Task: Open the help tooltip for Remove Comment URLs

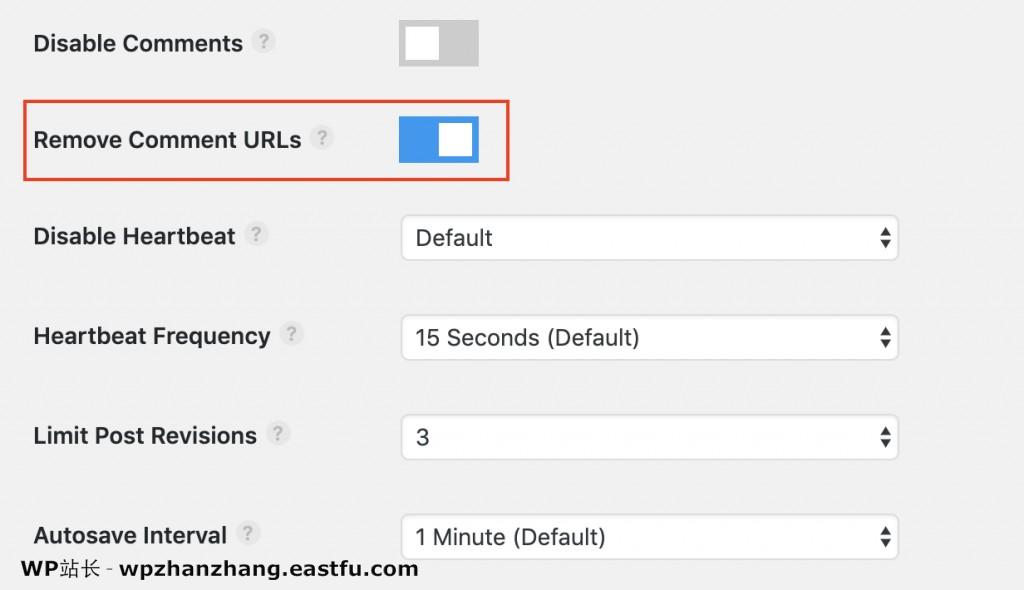Action: [x=322, y=140]
